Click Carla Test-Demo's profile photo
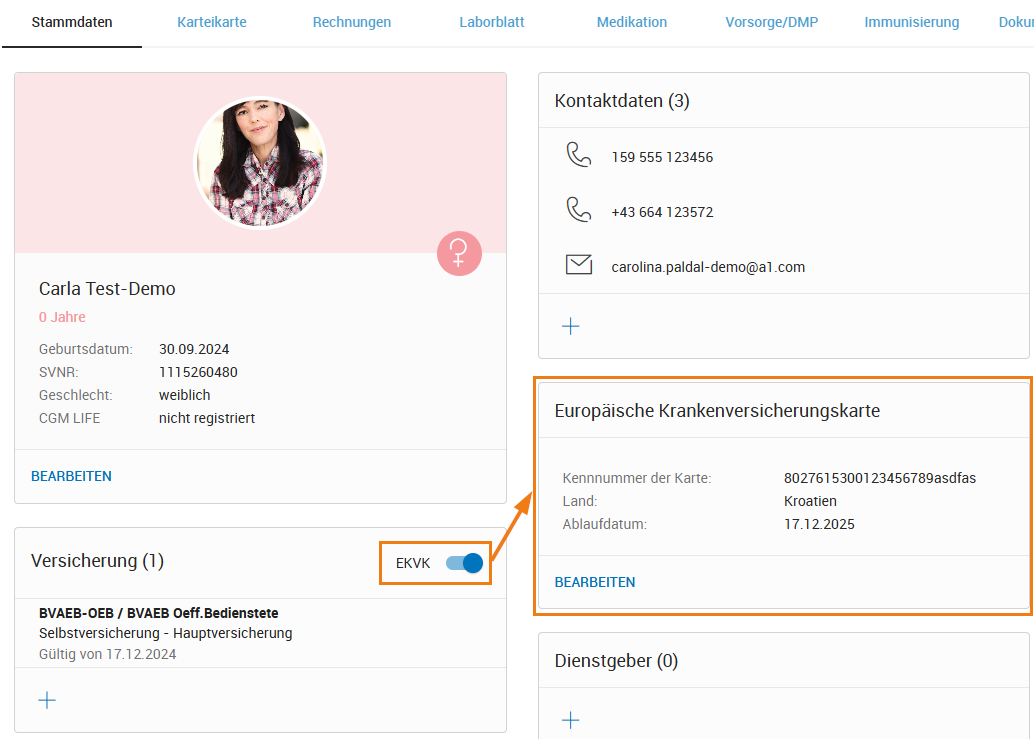This screenshot has height=741, width=1034. (x=259, y=162)
